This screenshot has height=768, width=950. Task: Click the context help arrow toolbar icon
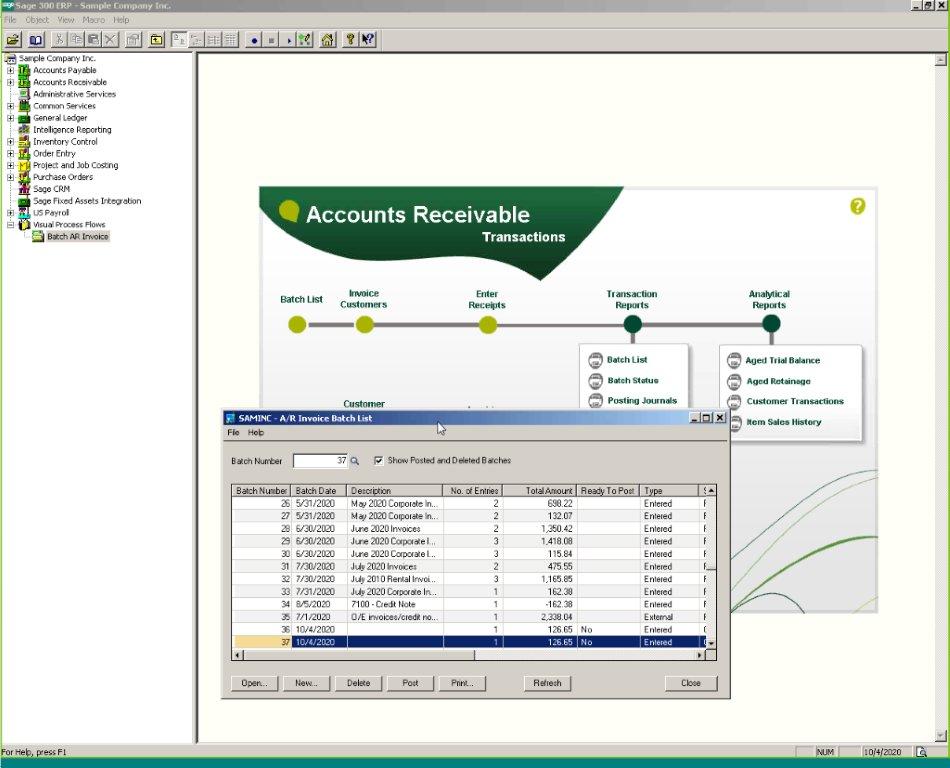pos(367,40)
